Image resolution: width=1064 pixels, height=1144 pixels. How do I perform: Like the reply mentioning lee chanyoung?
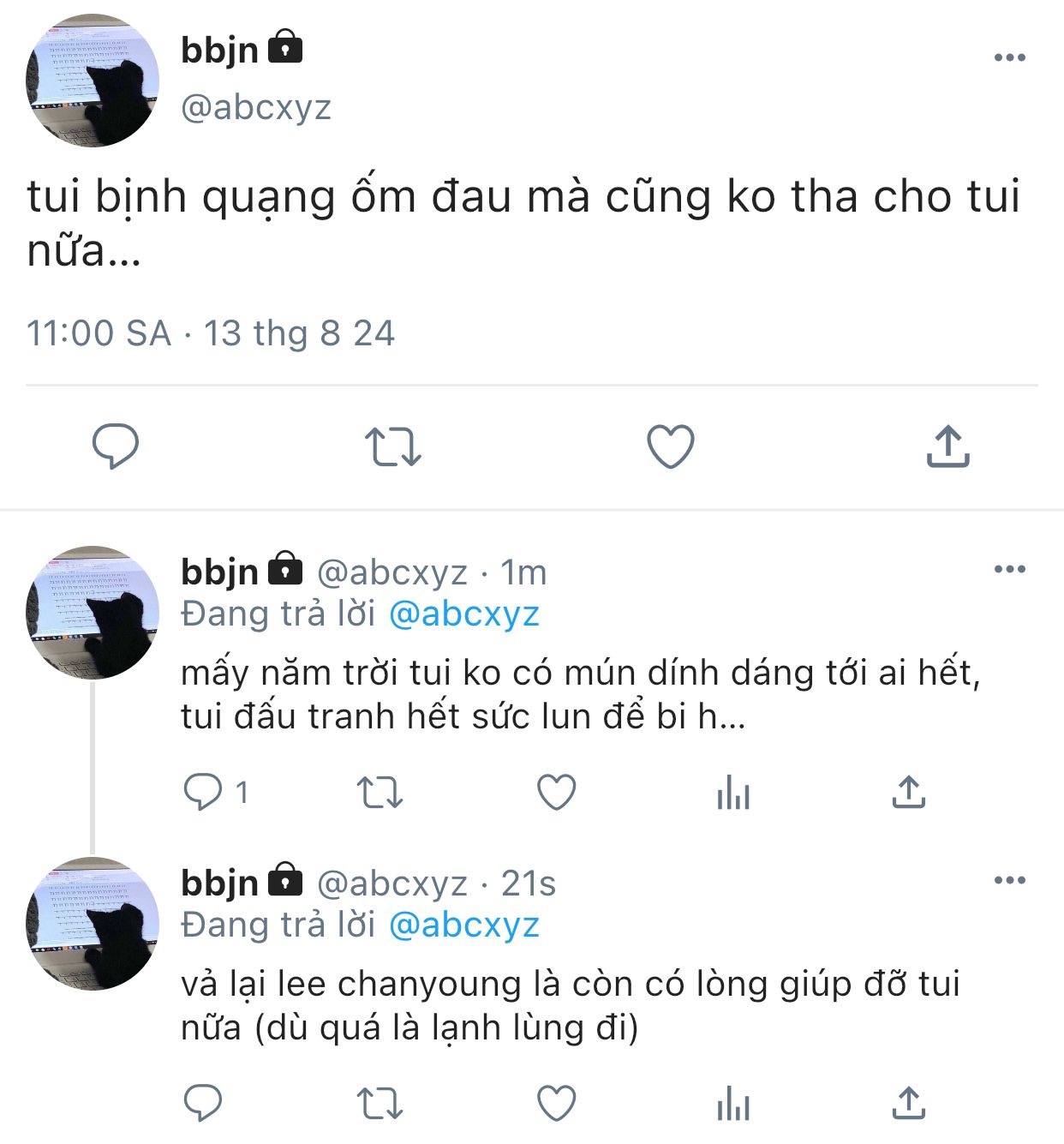click(x=556, y=1103)
